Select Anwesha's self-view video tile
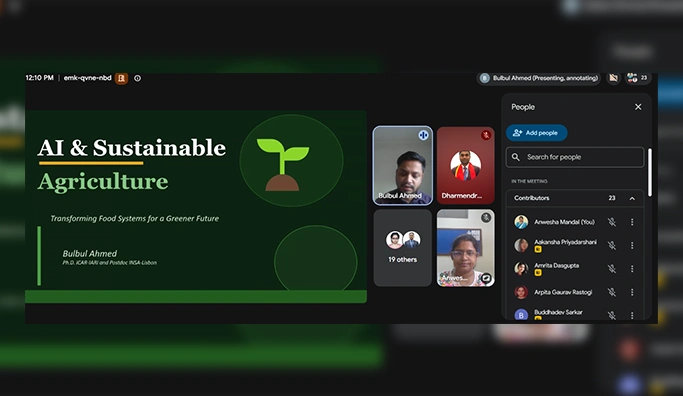This screenshot has height=396, width=683. pyautogui.click(x=466, y=248)
